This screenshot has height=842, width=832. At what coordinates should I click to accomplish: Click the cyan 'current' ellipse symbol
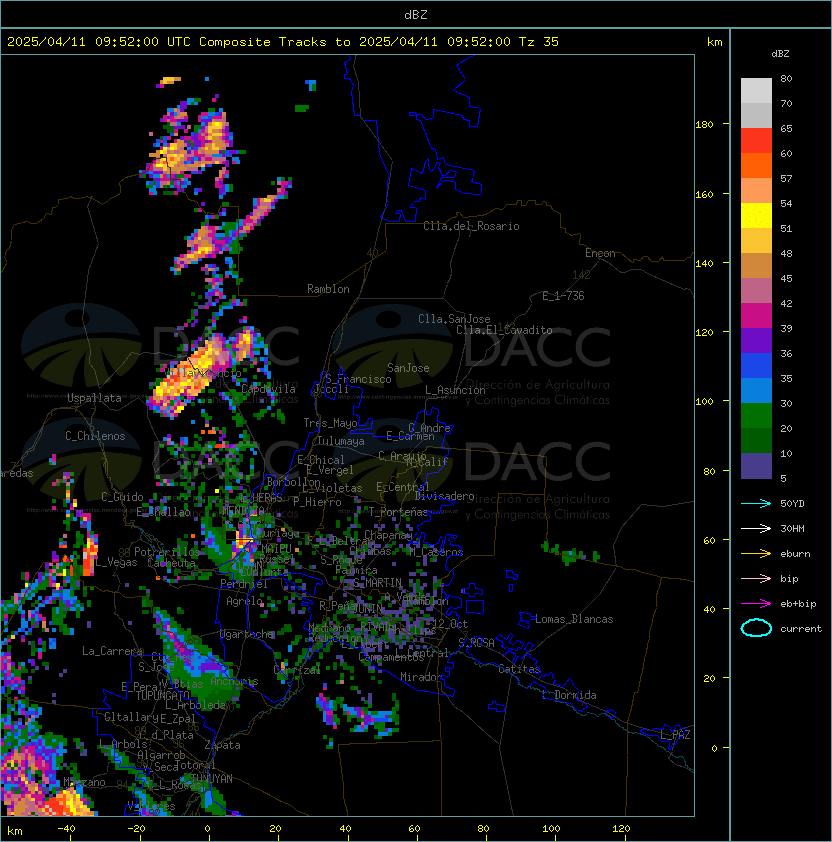(756, 628)
